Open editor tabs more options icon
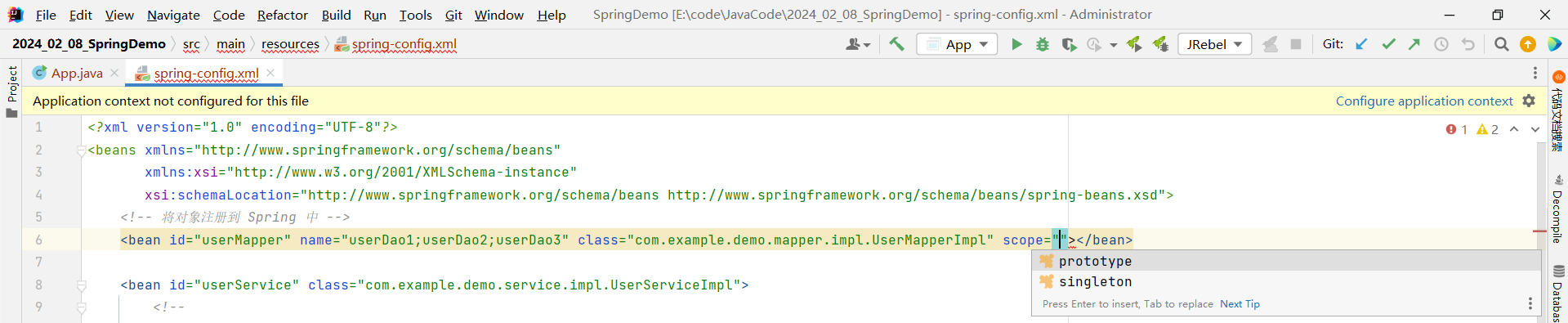 click(x=1534, y=73)
